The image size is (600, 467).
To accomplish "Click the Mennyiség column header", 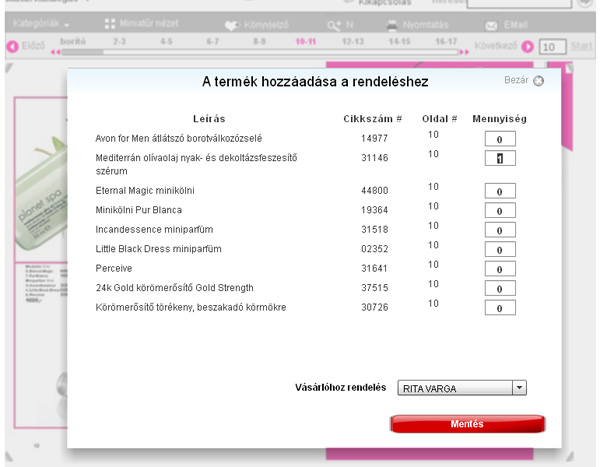I will pyautogui.click(x=500, y=119).
